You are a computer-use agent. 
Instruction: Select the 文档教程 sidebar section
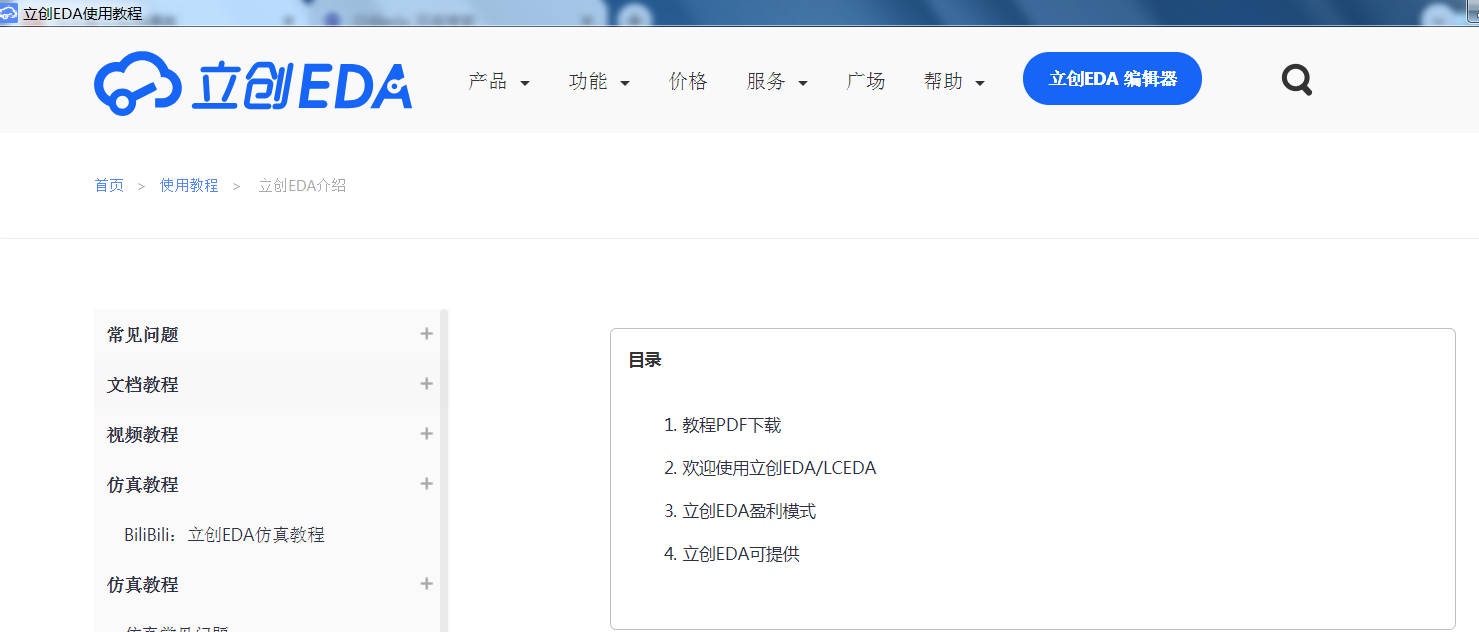pos(267,384)
